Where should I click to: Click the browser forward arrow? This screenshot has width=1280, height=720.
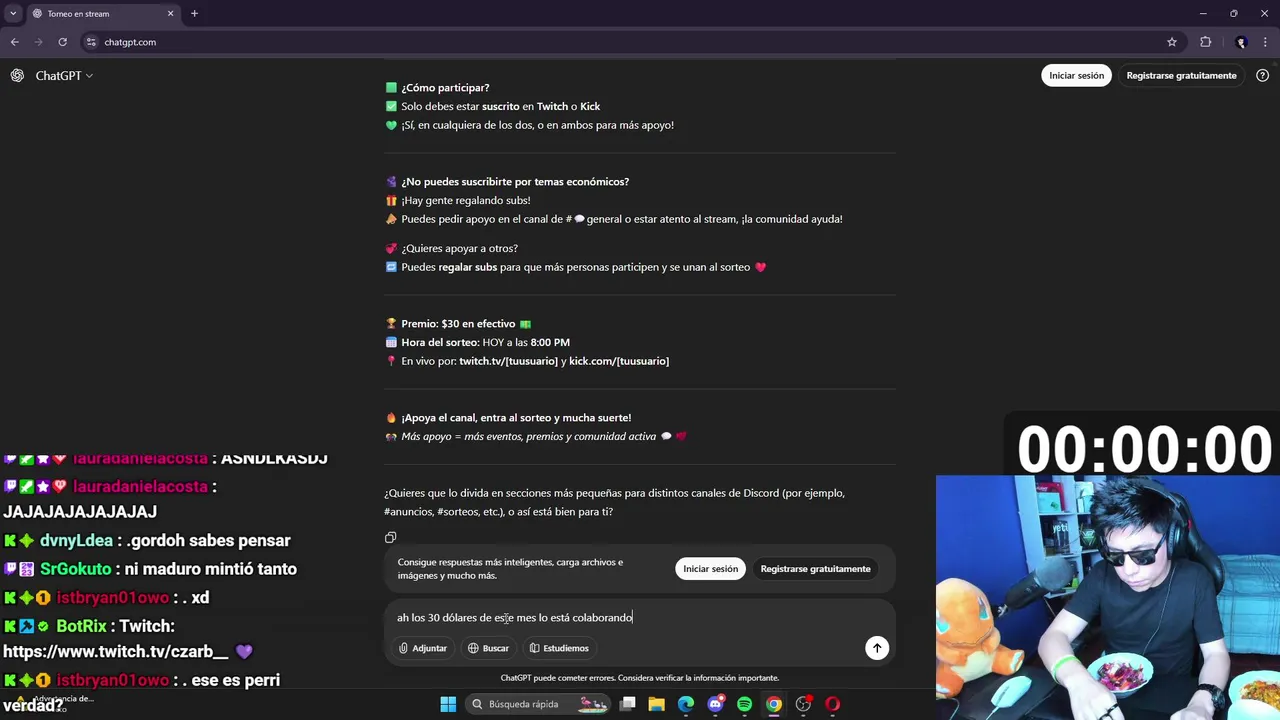click(x=38, y=42)
